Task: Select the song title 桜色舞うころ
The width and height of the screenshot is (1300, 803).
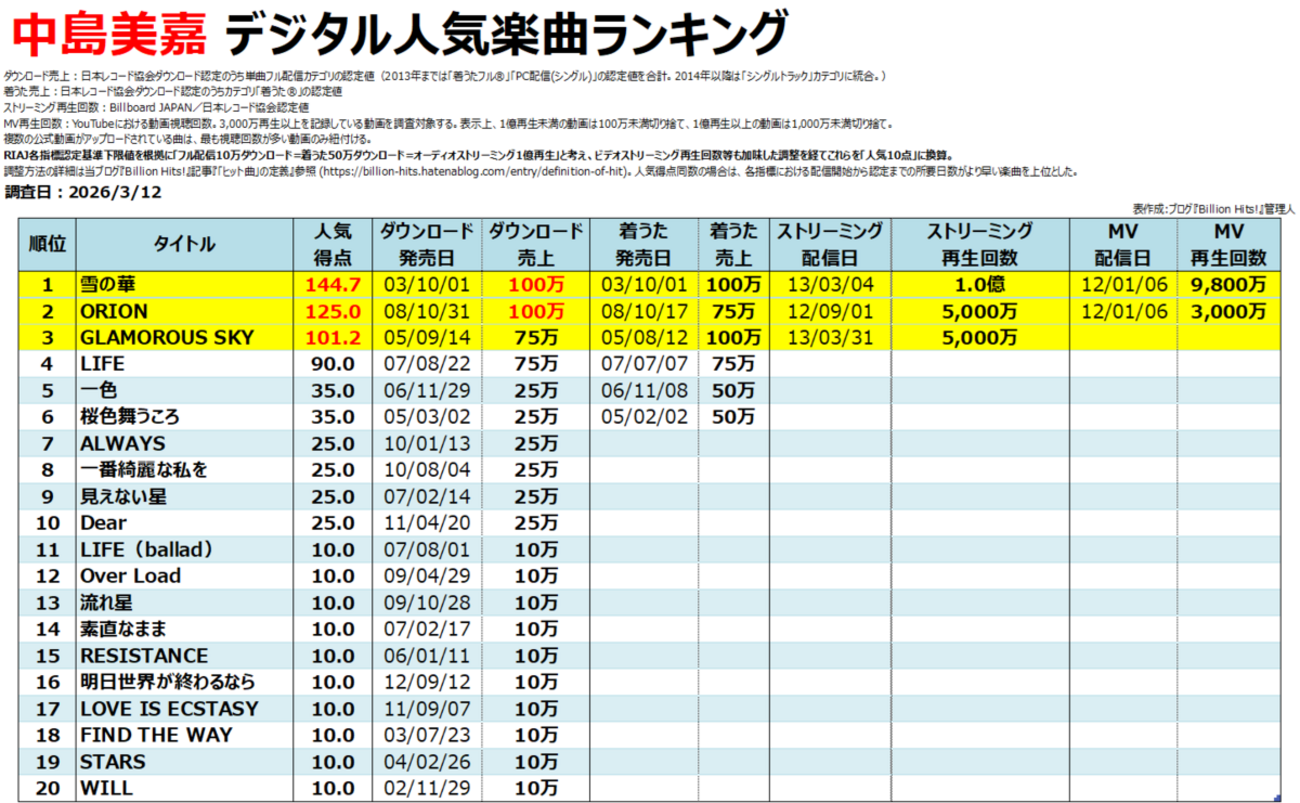Action: click(x=131, y=416)
